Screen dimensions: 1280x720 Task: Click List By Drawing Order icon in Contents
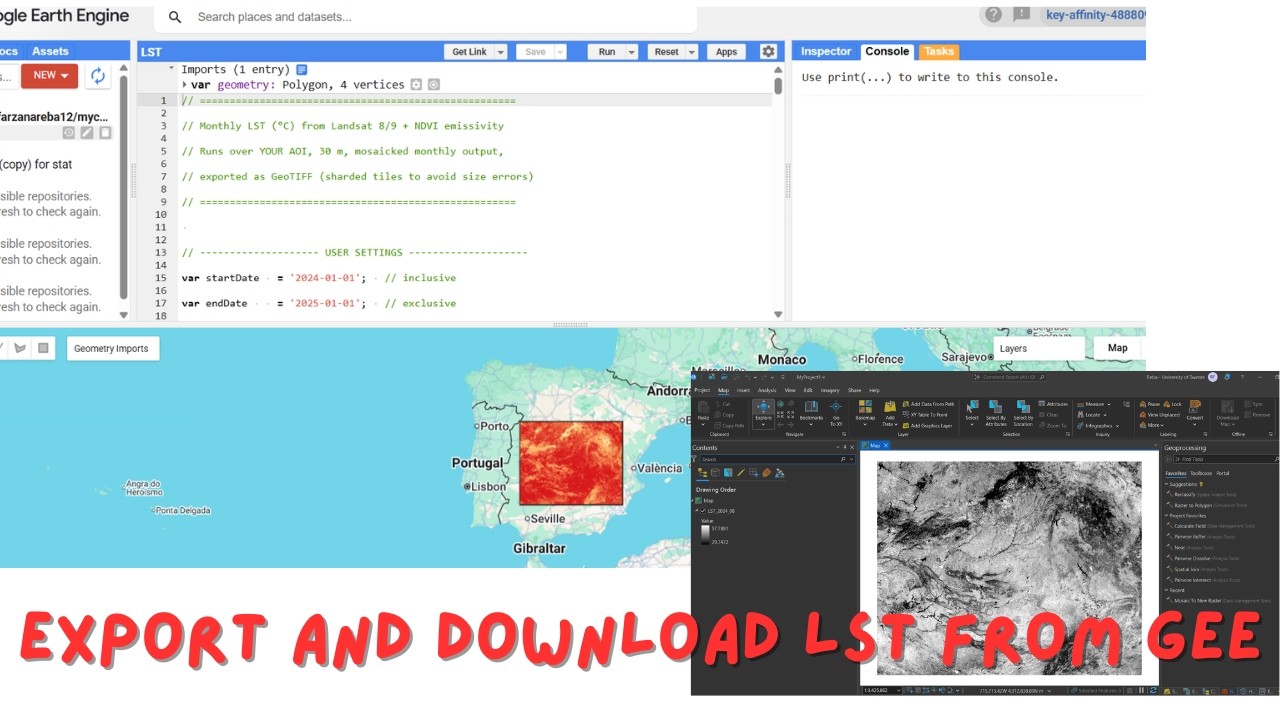703,473
